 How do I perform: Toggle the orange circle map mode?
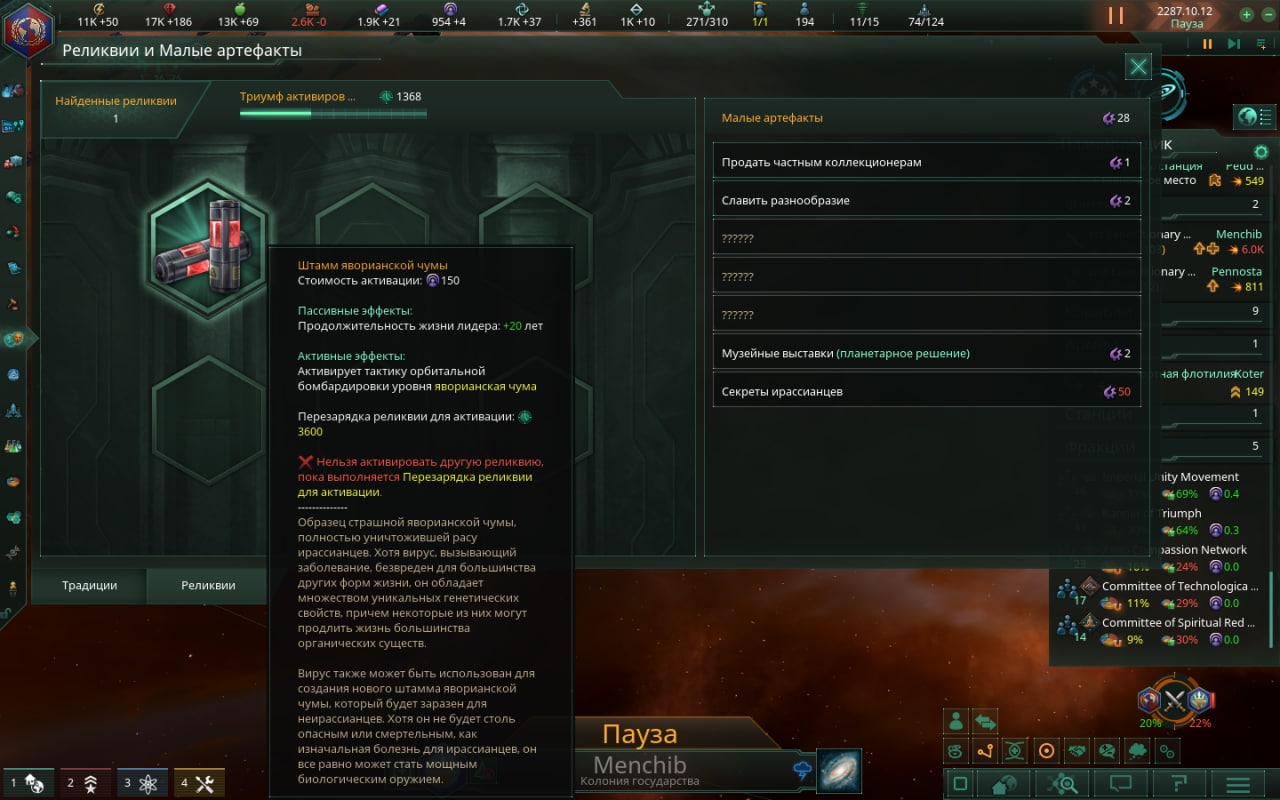[x=1047, y=750]
